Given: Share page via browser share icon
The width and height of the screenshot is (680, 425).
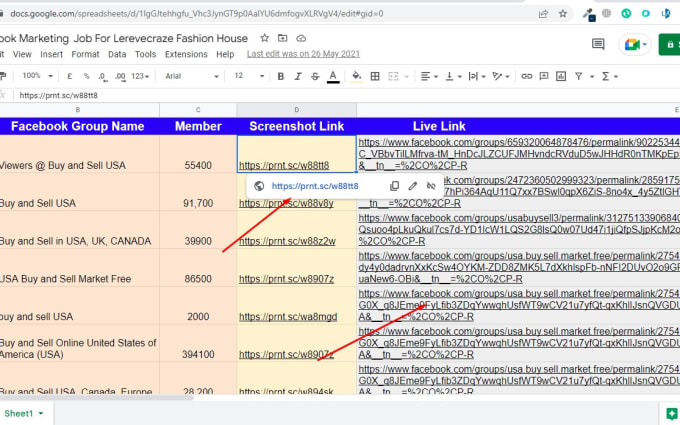Looking at the screenshot, I should (543, 14).
